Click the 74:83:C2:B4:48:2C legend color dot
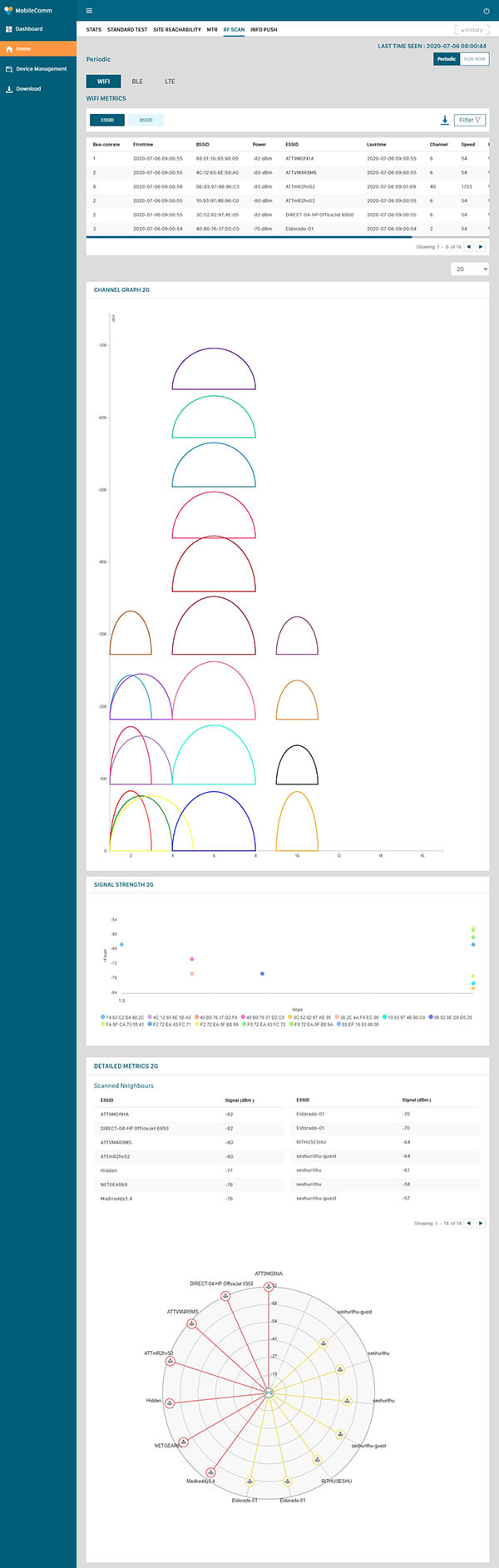Image resolution: width=499 pixels, height=1568 pixels. coord(102,1016)
